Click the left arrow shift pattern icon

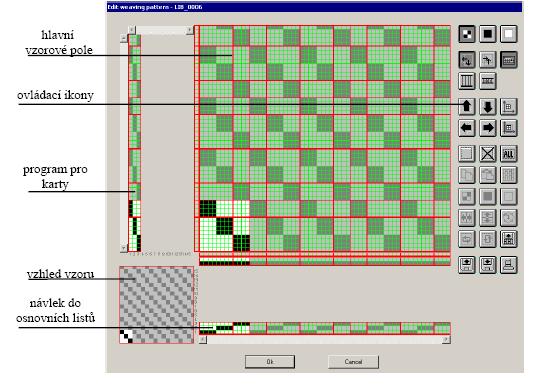(466, 128)
